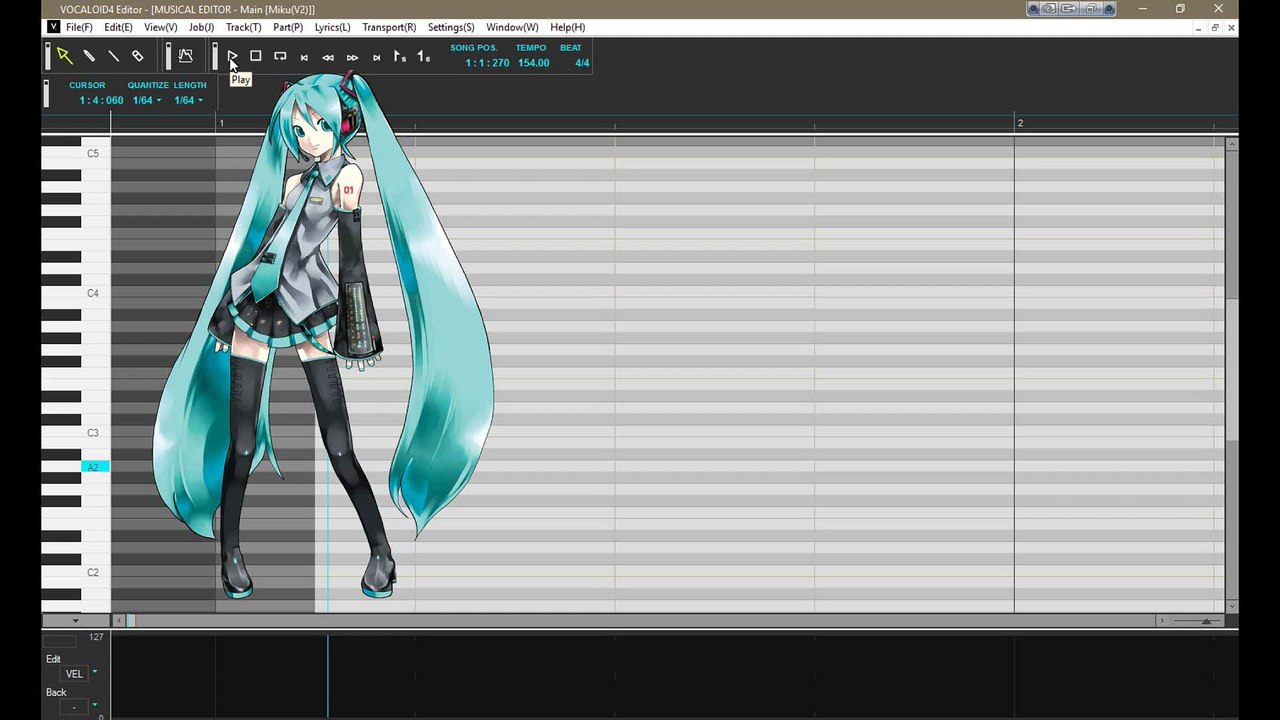Click the song position 1 : 1 : 270

coord(487,63)
